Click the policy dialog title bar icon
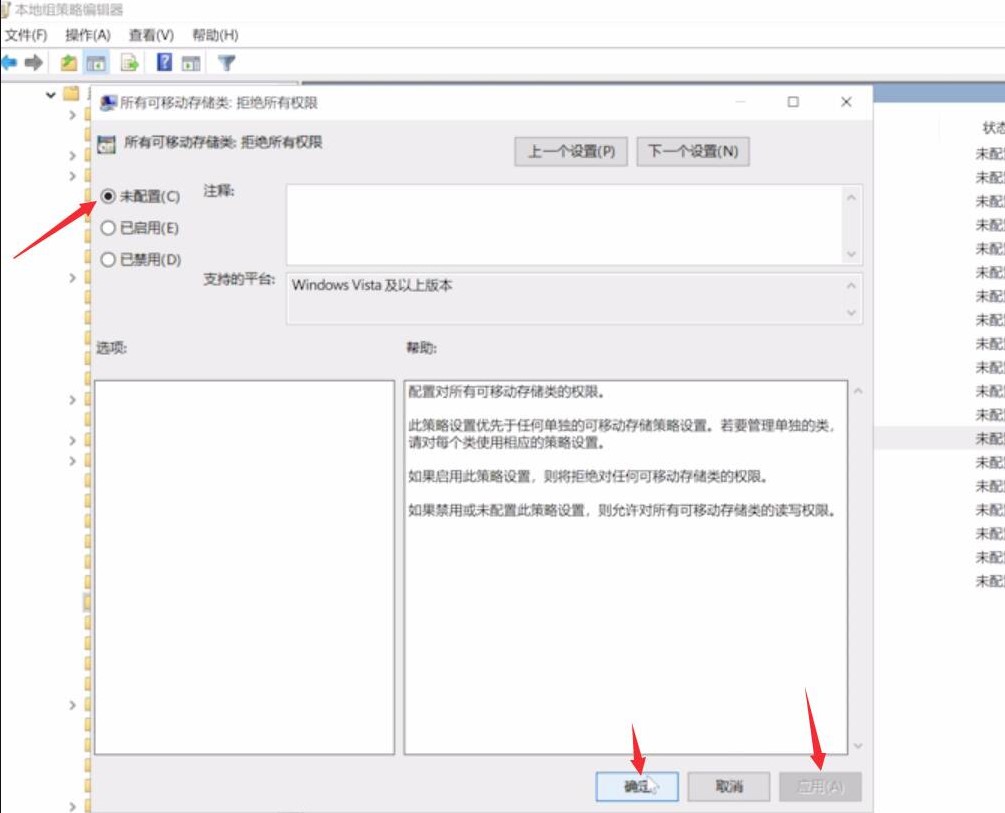 (108, 103)
